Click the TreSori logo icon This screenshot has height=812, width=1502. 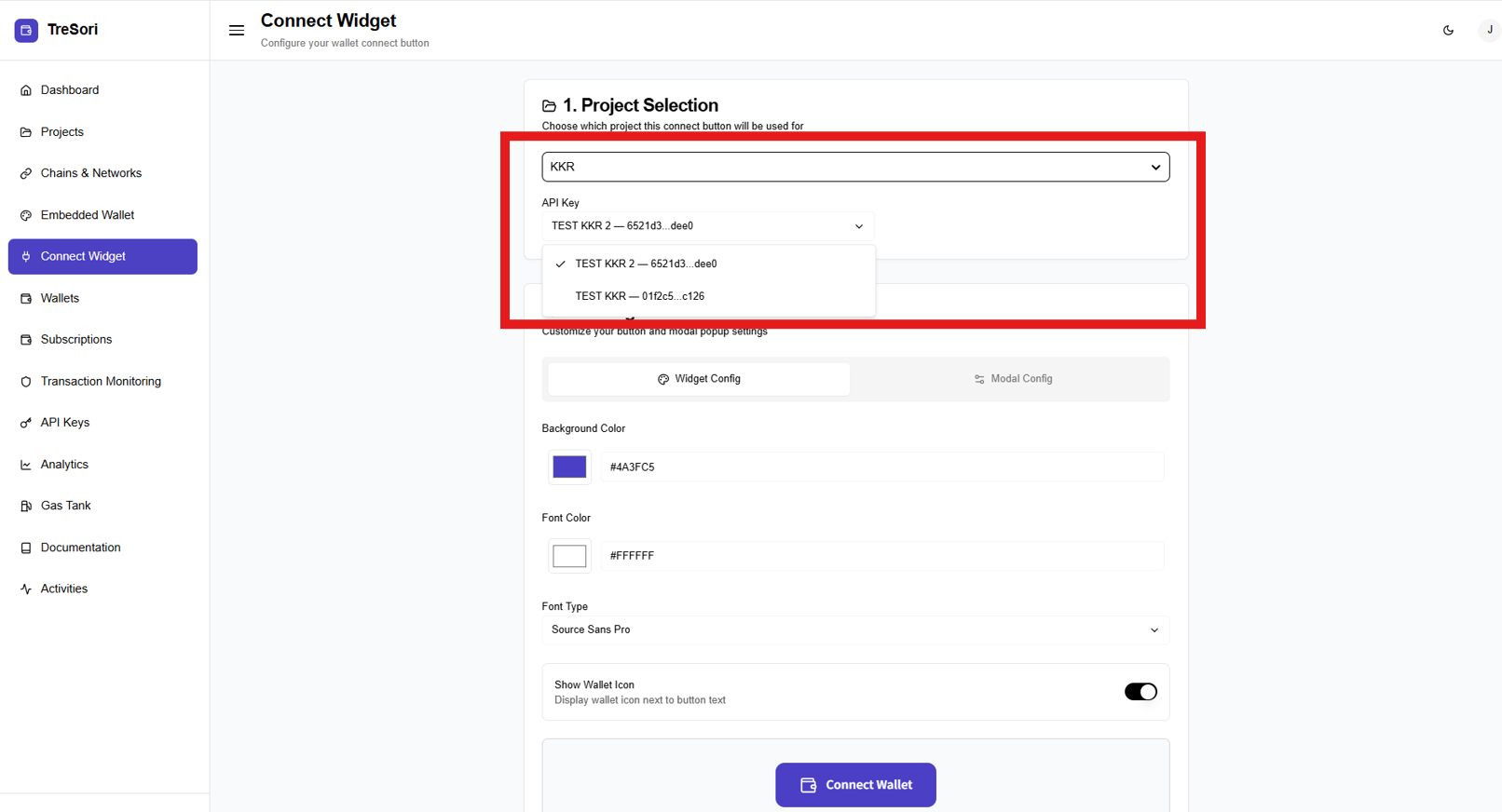point(26,30)
